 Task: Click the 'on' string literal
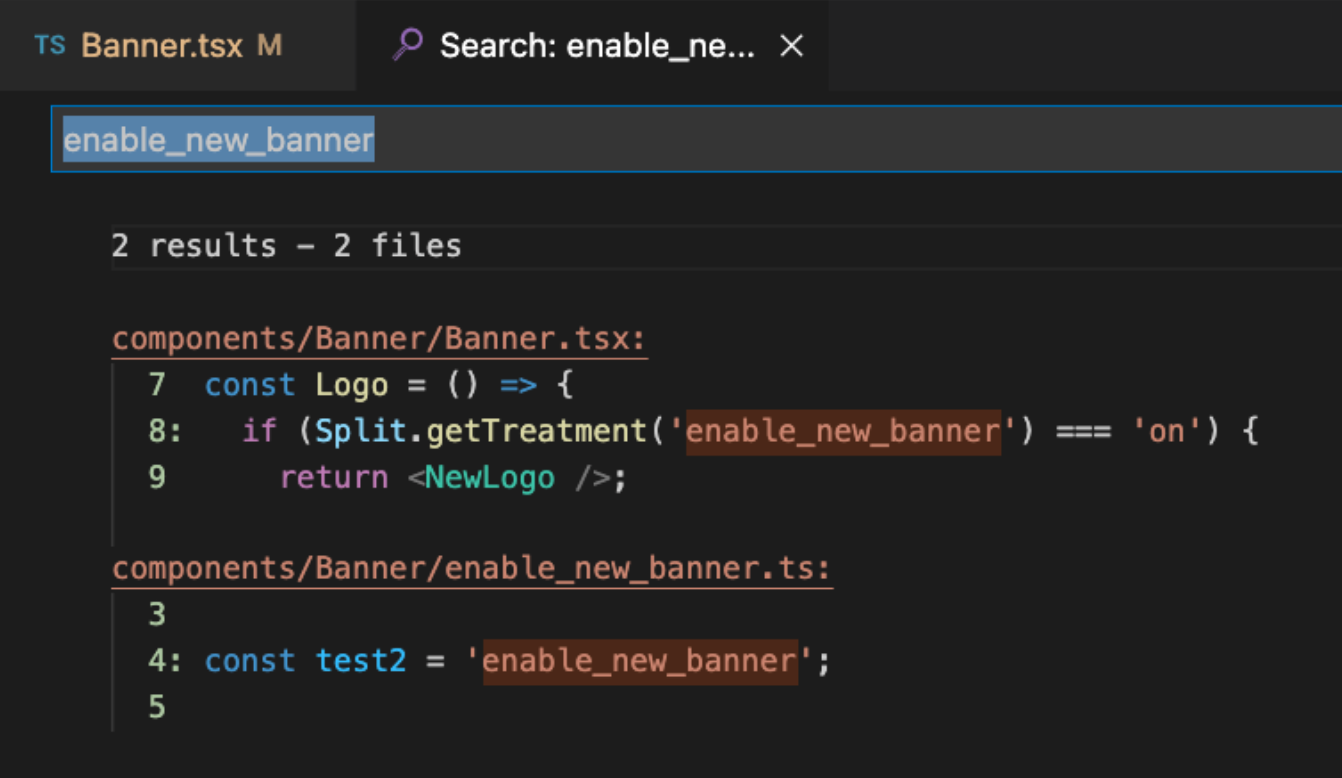point(1166,431)
